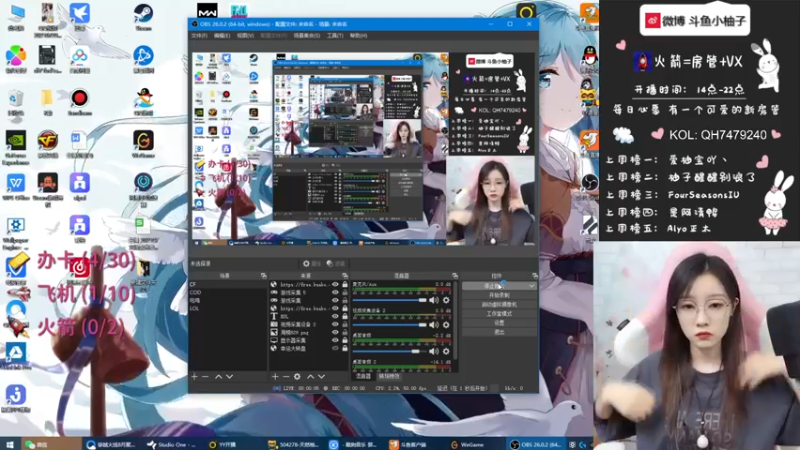The width and height of the screenshot is (800, 450).
Task: Enable 工作室模式 in the controls panel
Action: (499, 314)
